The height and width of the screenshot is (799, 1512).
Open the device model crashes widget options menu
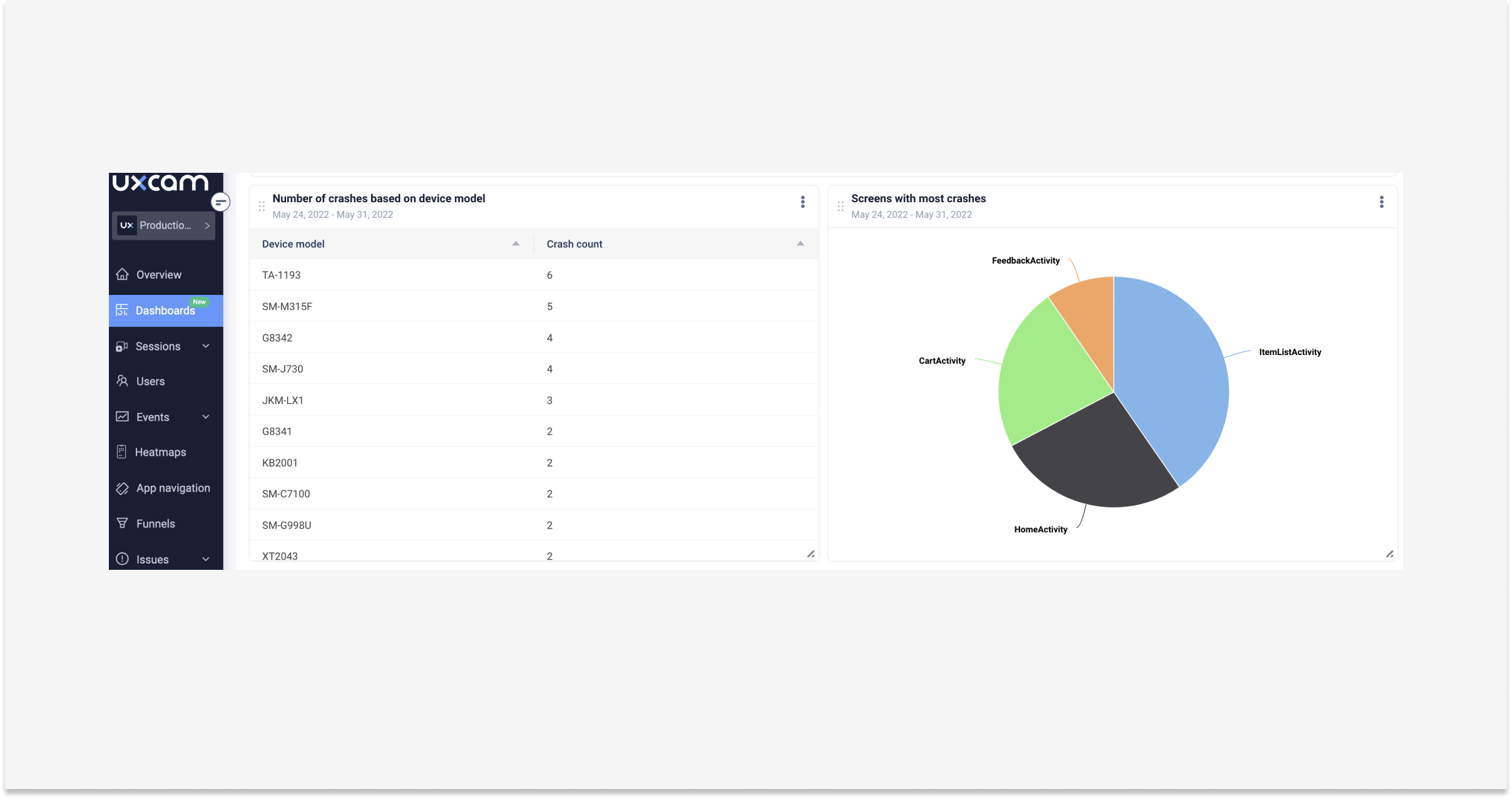tap(802, 202)
